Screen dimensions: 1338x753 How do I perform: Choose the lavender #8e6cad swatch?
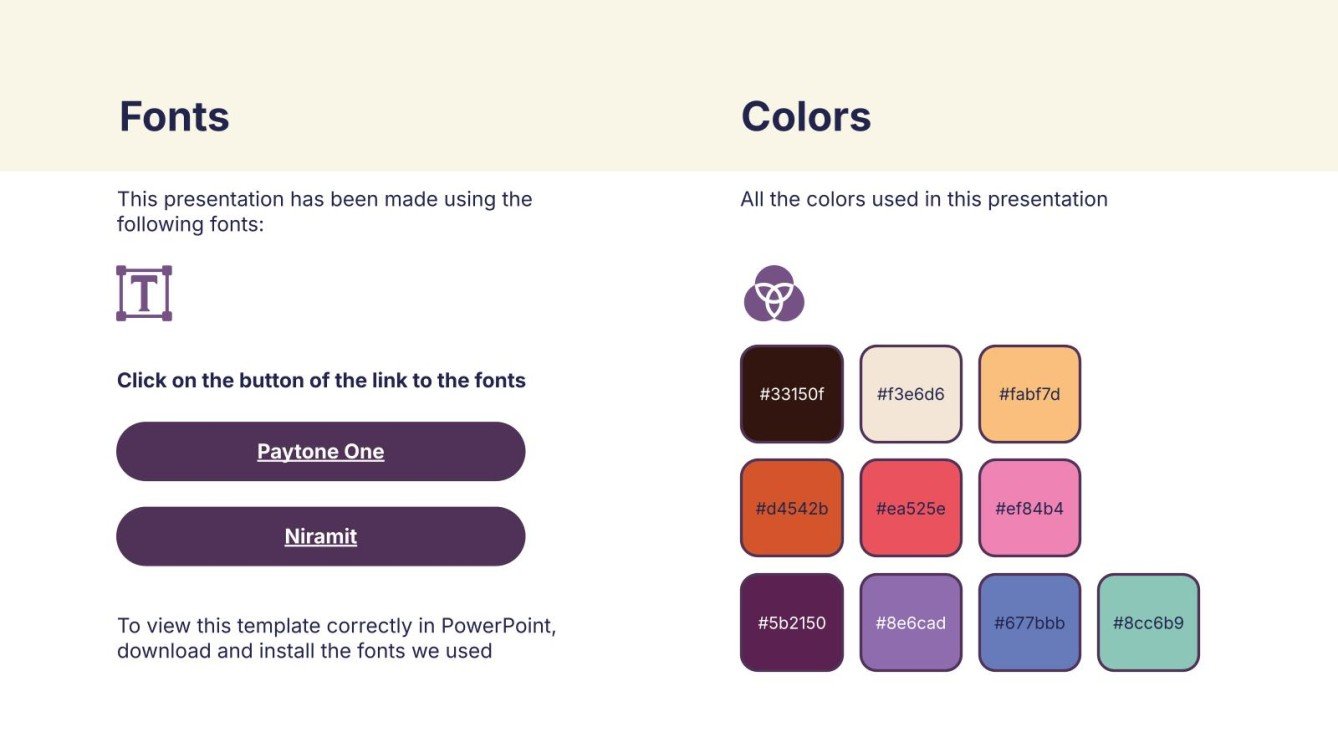tap(910, 622)
